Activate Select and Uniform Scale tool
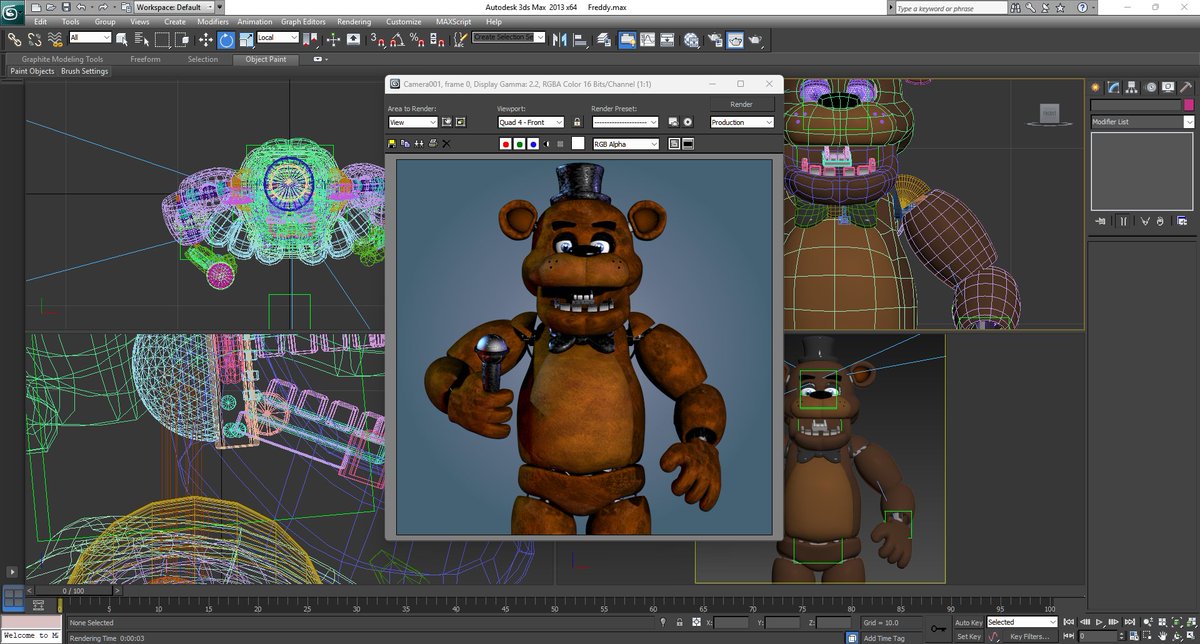The width and height of the screenshot is (1200, 644). tap(247, 39)
